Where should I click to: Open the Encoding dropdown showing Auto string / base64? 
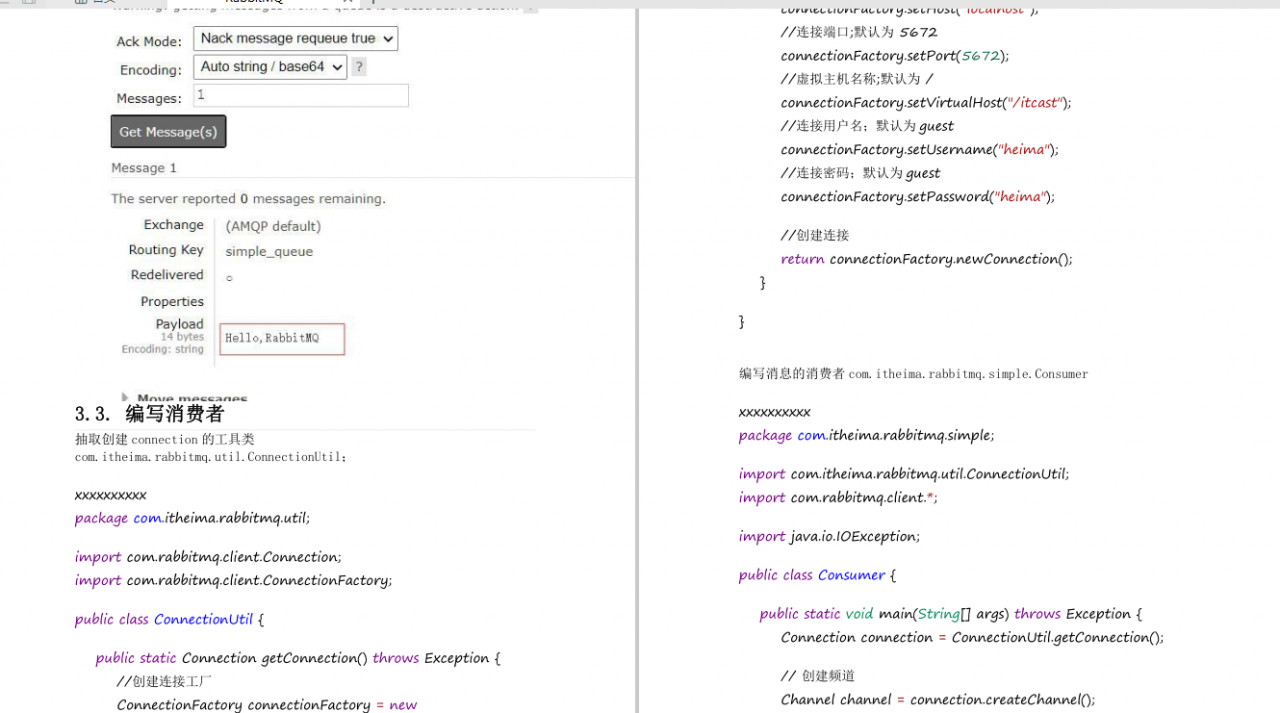[x=271, y=68]
